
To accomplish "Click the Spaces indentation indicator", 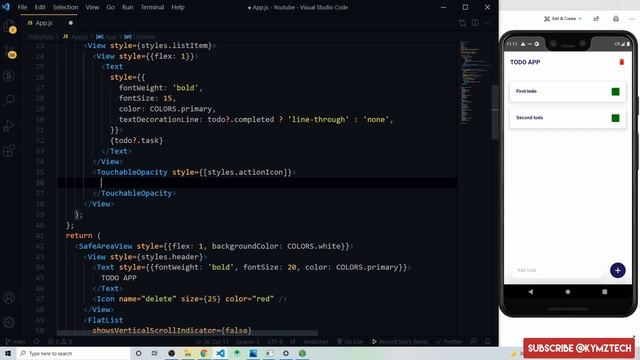I will click(248, 341).
